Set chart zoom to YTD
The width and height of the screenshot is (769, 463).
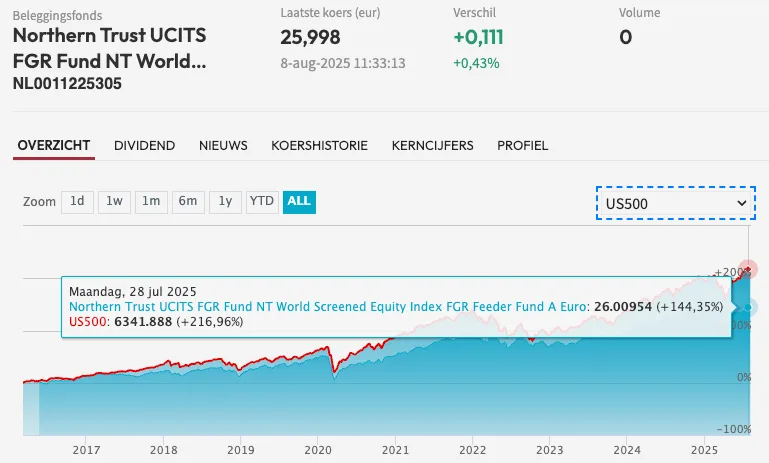pos(262,202)
